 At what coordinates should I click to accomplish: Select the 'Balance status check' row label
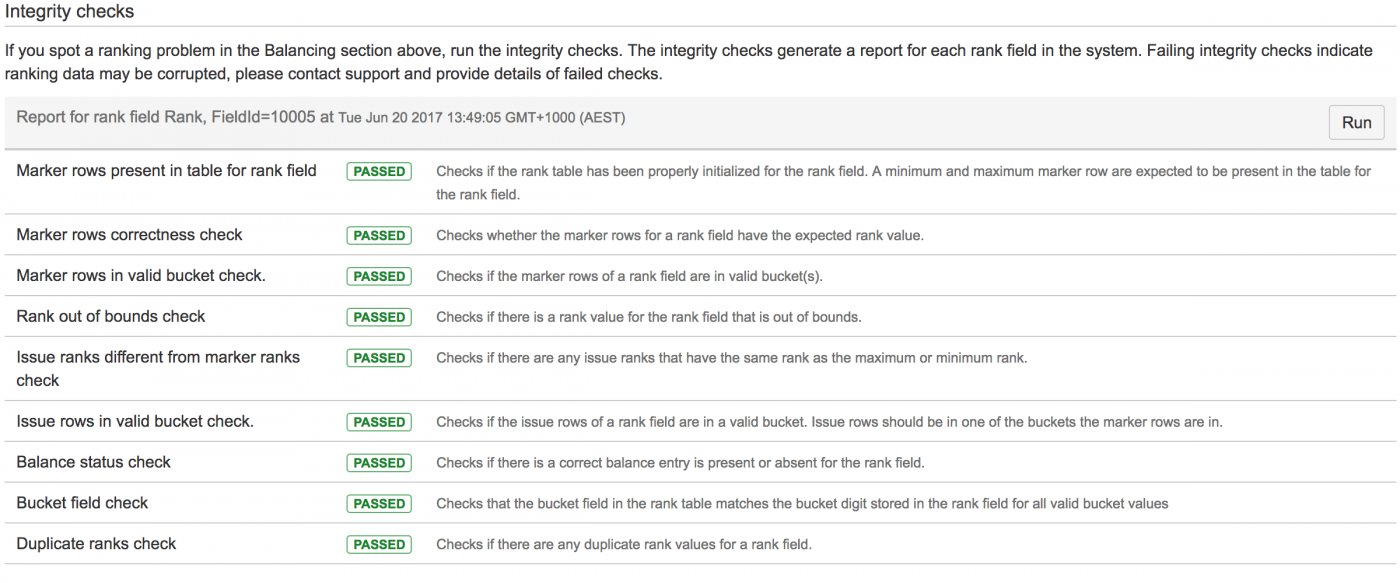[x=93, y=462]
